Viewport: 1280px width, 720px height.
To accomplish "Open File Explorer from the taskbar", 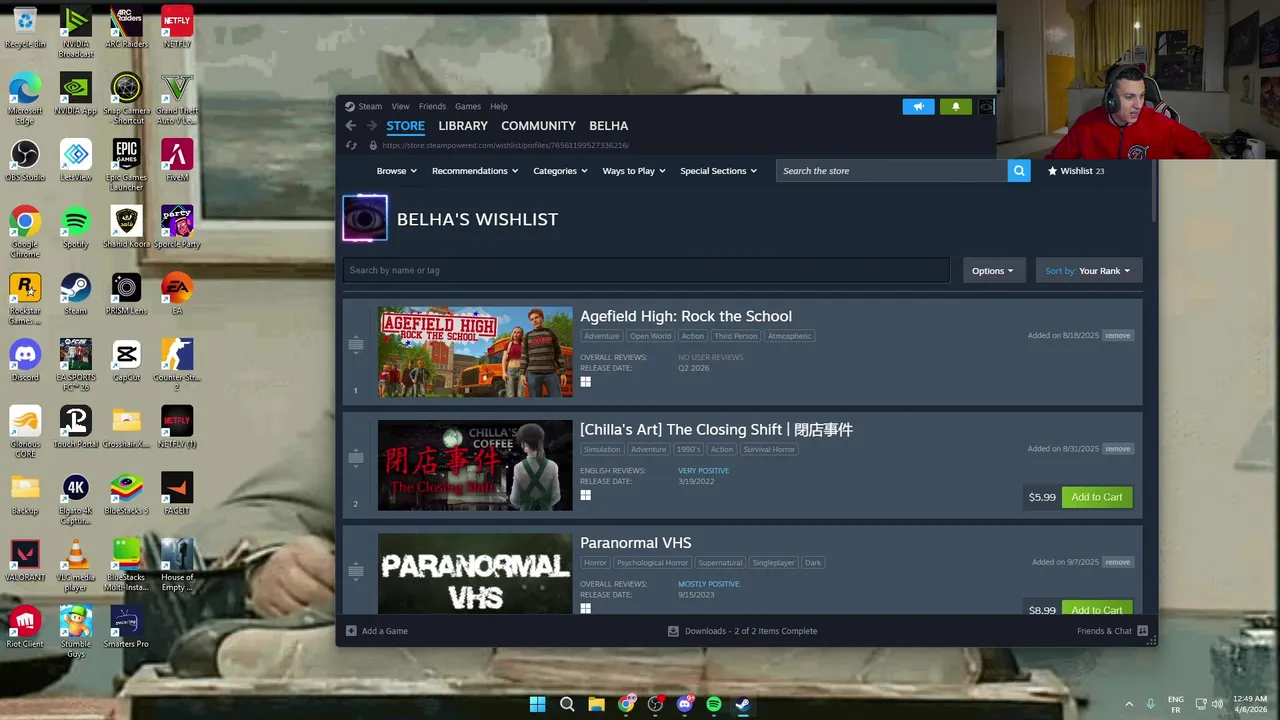I will (x=596, y=704).
